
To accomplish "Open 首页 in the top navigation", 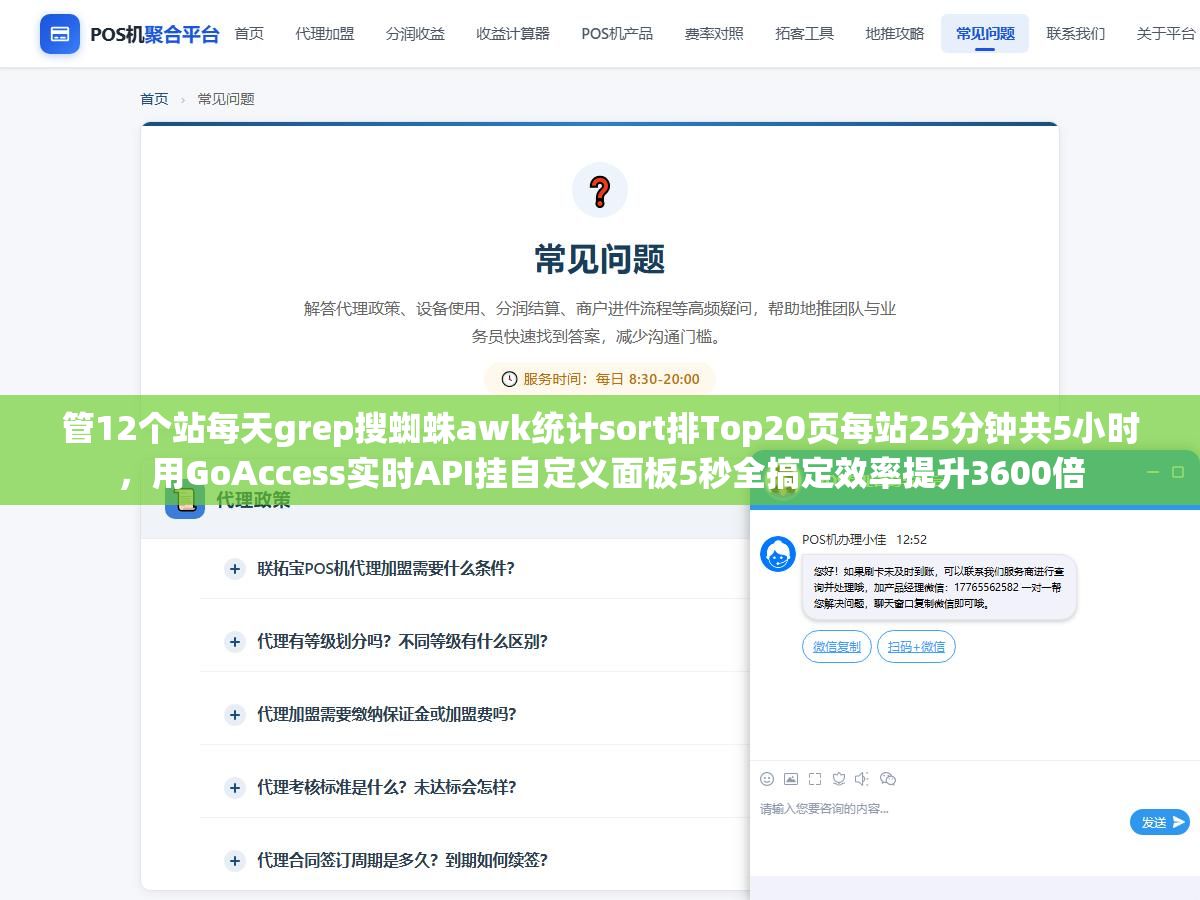I will [x=249, y=34].
